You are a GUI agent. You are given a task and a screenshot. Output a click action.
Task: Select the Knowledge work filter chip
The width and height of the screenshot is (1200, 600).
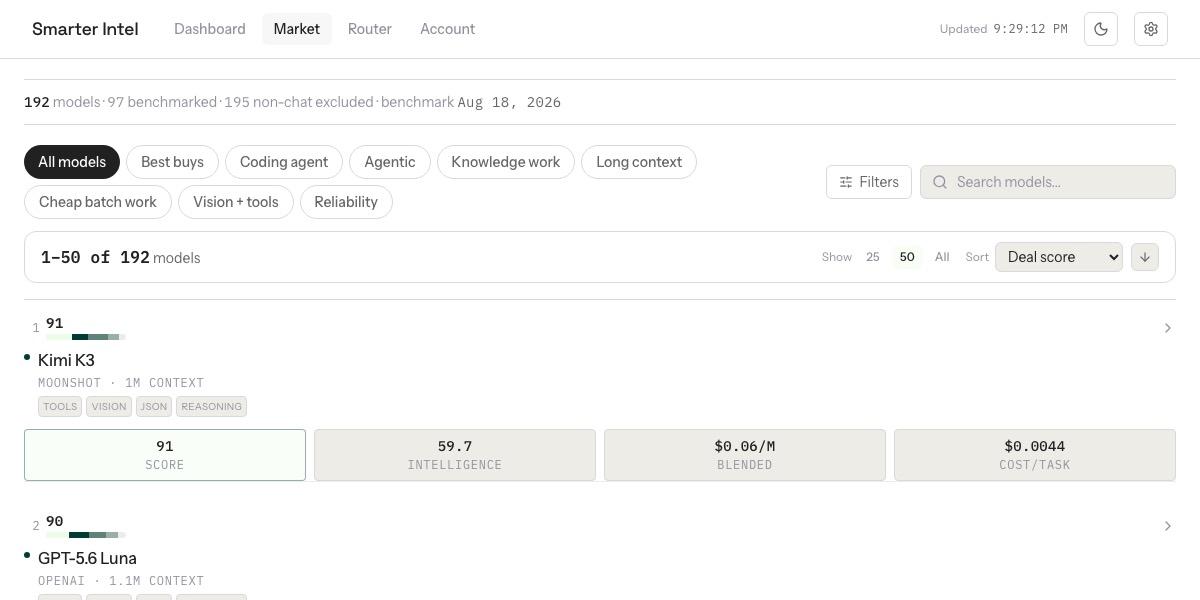(506, 162)
